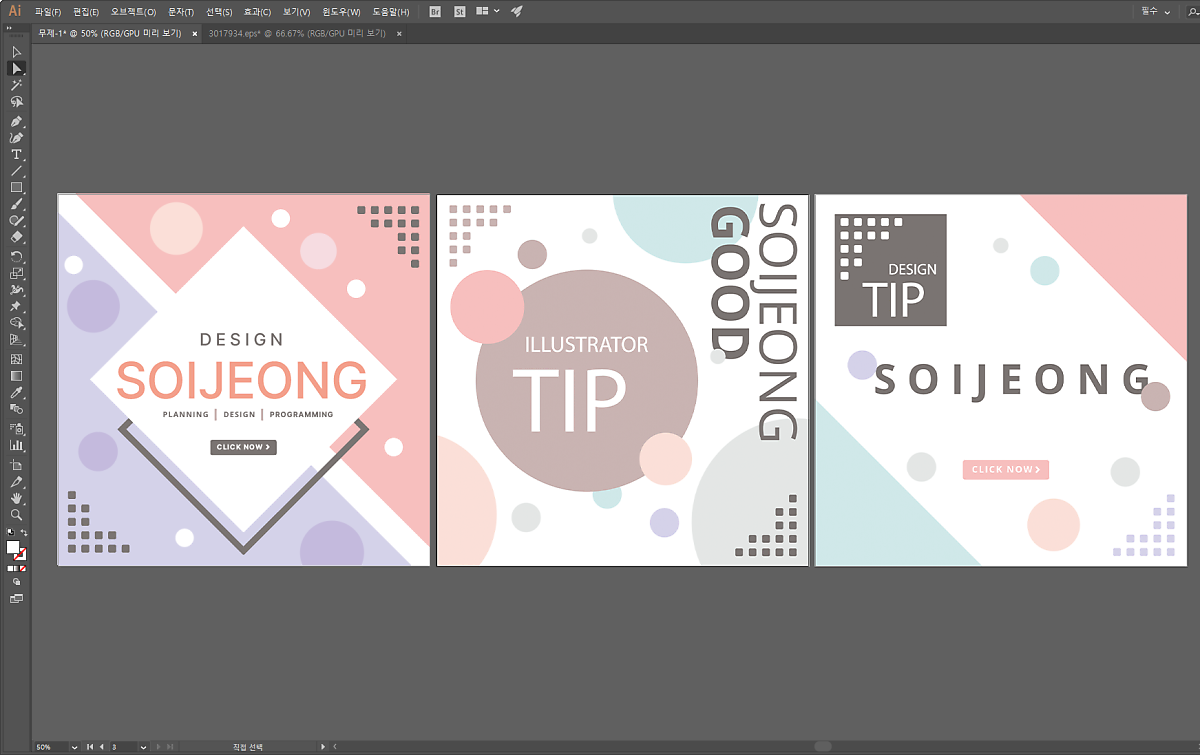Click the white Fill color swatch
1200x755 pixels.
pyautogui.click(x=13, y=547)
